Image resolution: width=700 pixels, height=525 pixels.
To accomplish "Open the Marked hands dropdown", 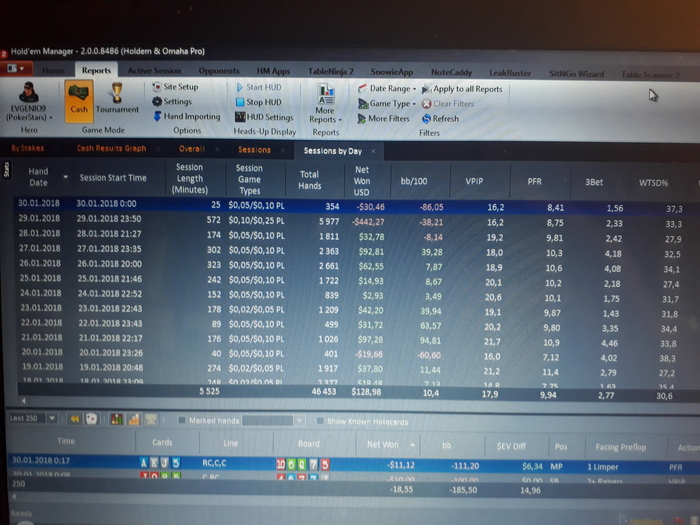I will (x=299, y=421).
